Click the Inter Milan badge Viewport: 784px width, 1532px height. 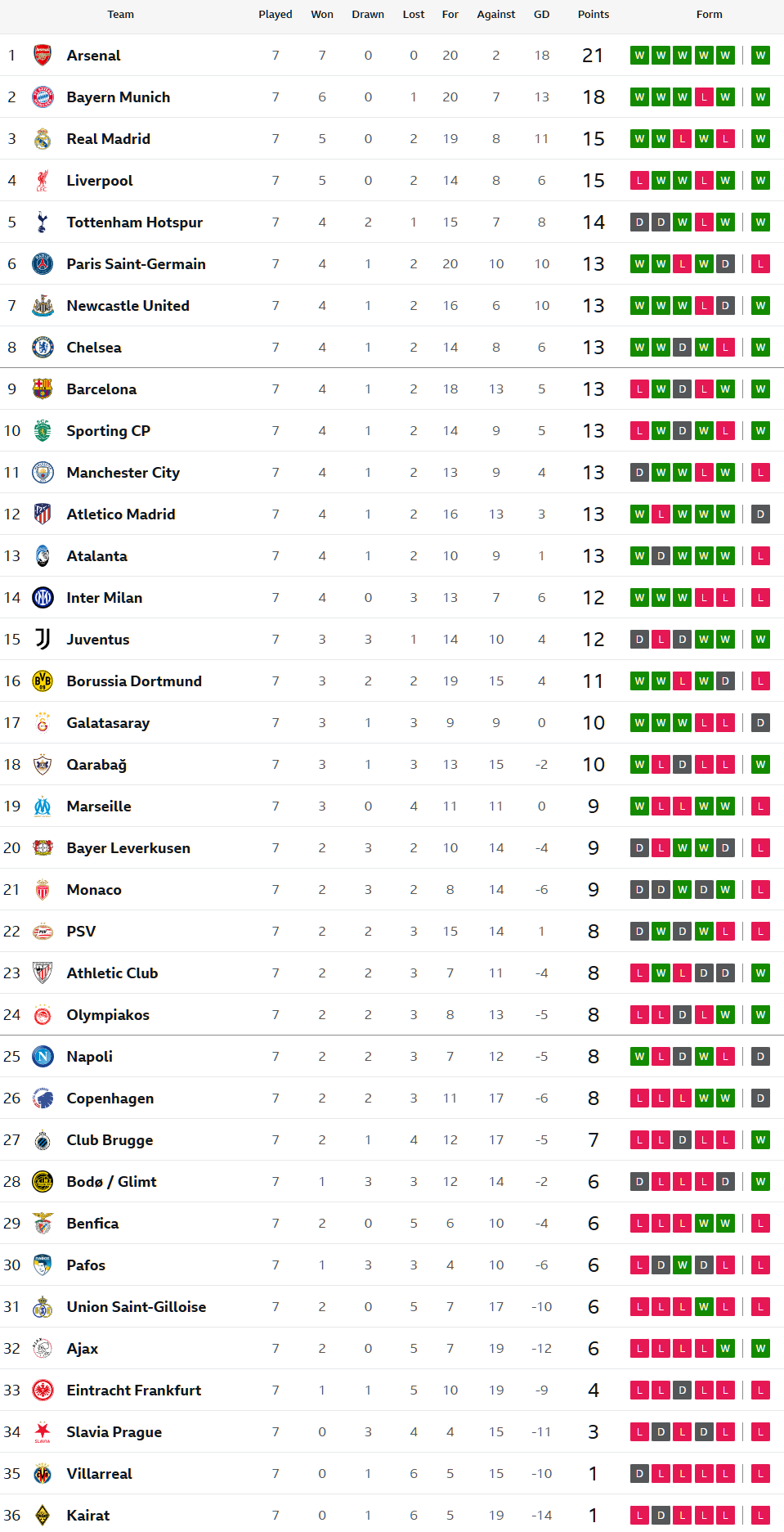tap(43, 598)
